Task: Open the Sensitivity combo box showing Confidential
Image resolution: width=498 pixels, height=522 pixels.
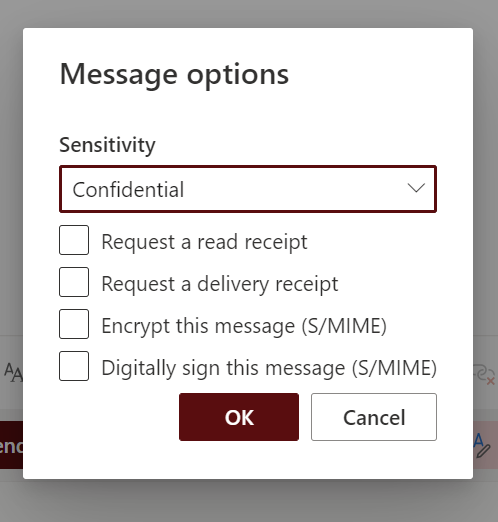Action: click(x=248, y=189)
